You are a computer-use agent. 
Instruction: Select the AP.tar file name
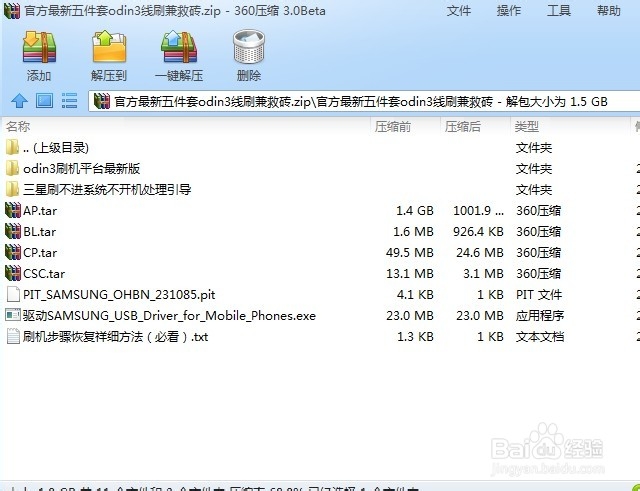point(40,211)
